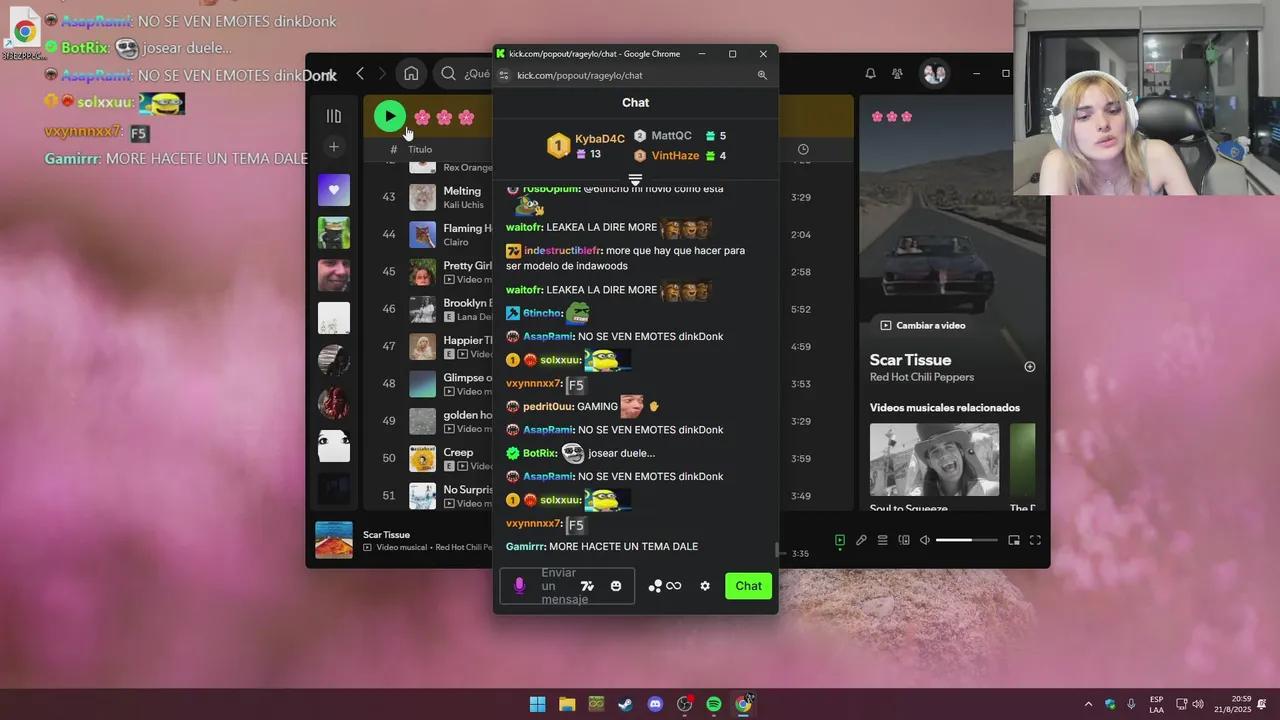Click 'Cambiar a video' button
Image resolution: width=1280 pixels, height=720 pixels.
922,325
